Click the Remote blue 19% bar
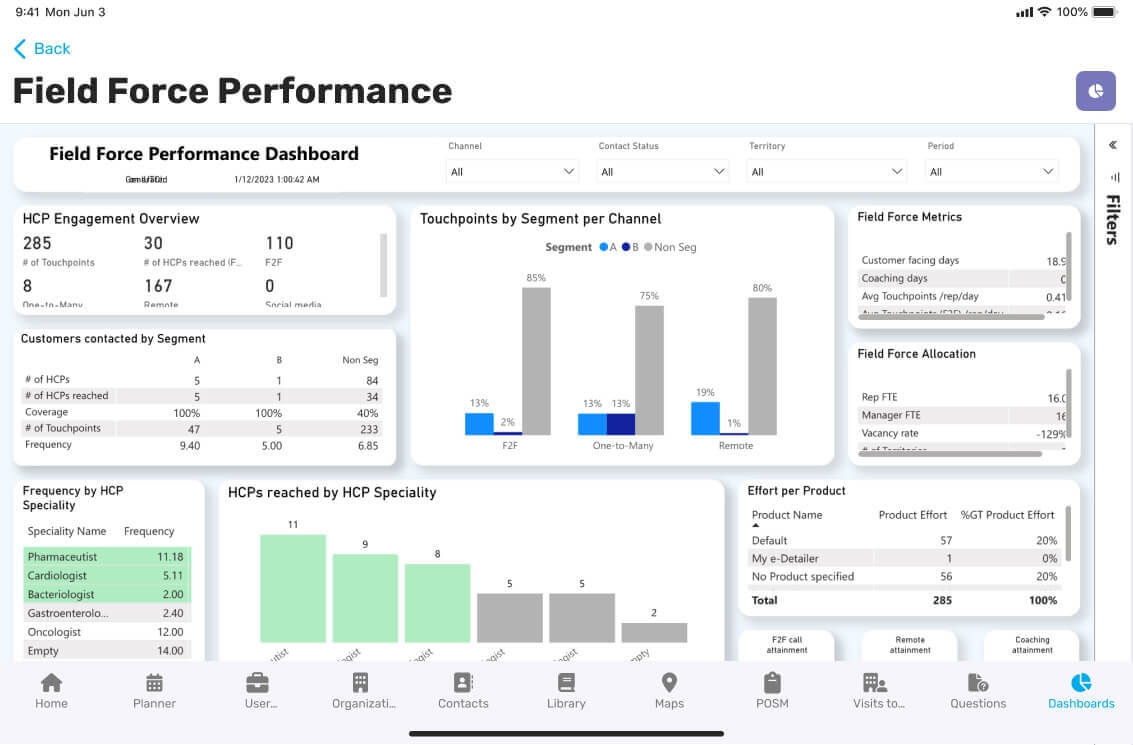The width and height of the screenshot is (1133, 745). click(x=705, y=418)
